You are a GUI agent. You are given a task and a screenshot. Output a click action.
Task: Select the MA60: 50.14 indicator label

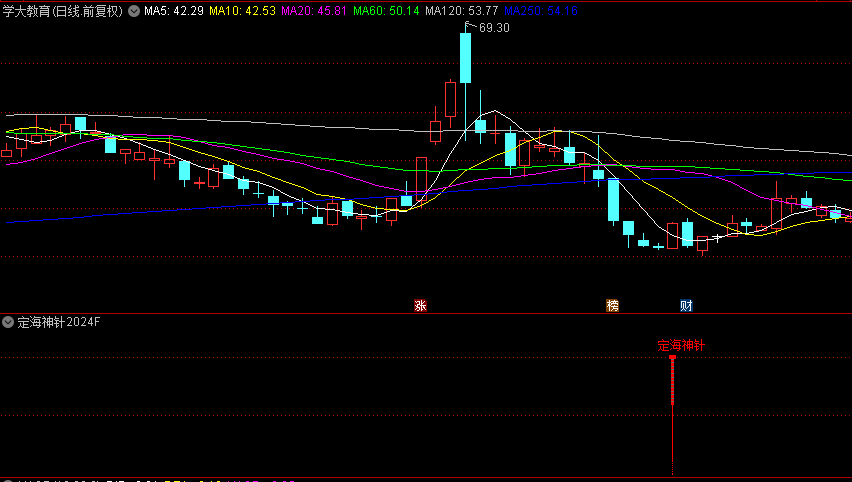(x=386, y=11)
